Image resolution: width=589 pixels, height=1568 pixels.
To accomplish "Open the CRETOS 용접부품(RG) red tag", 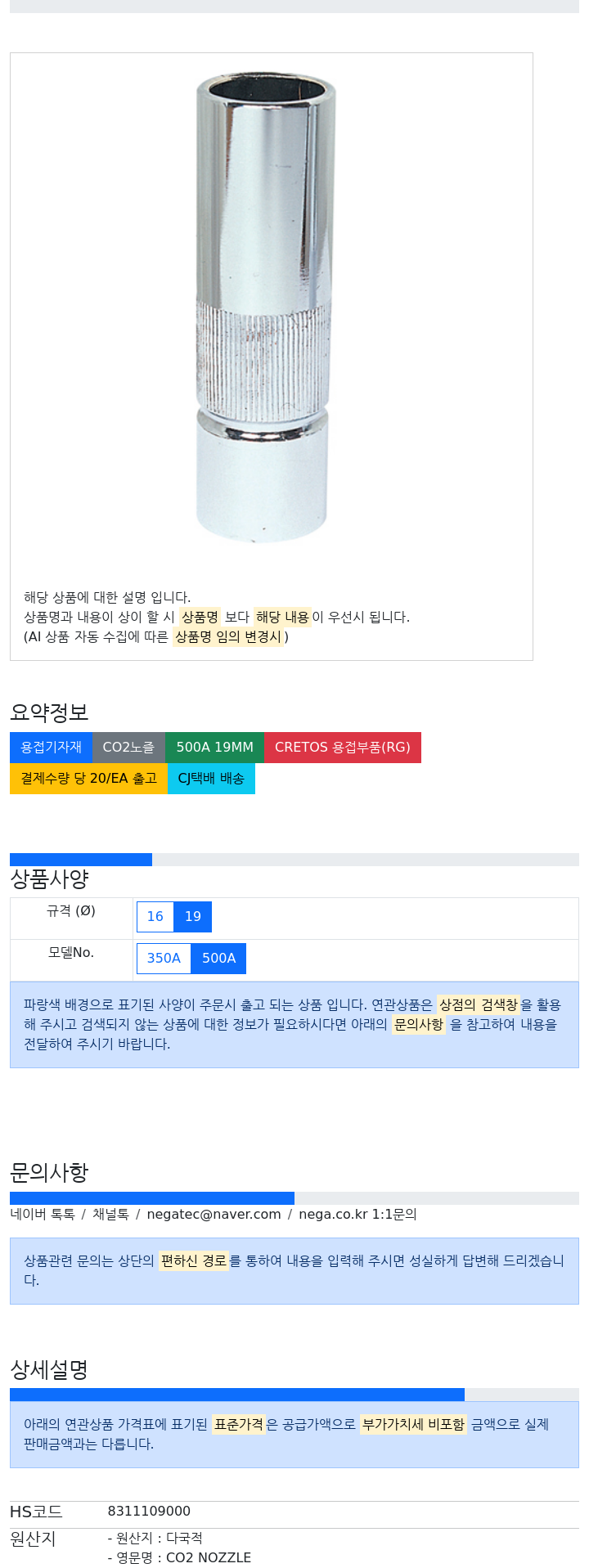I will click(x=343, y=748).
